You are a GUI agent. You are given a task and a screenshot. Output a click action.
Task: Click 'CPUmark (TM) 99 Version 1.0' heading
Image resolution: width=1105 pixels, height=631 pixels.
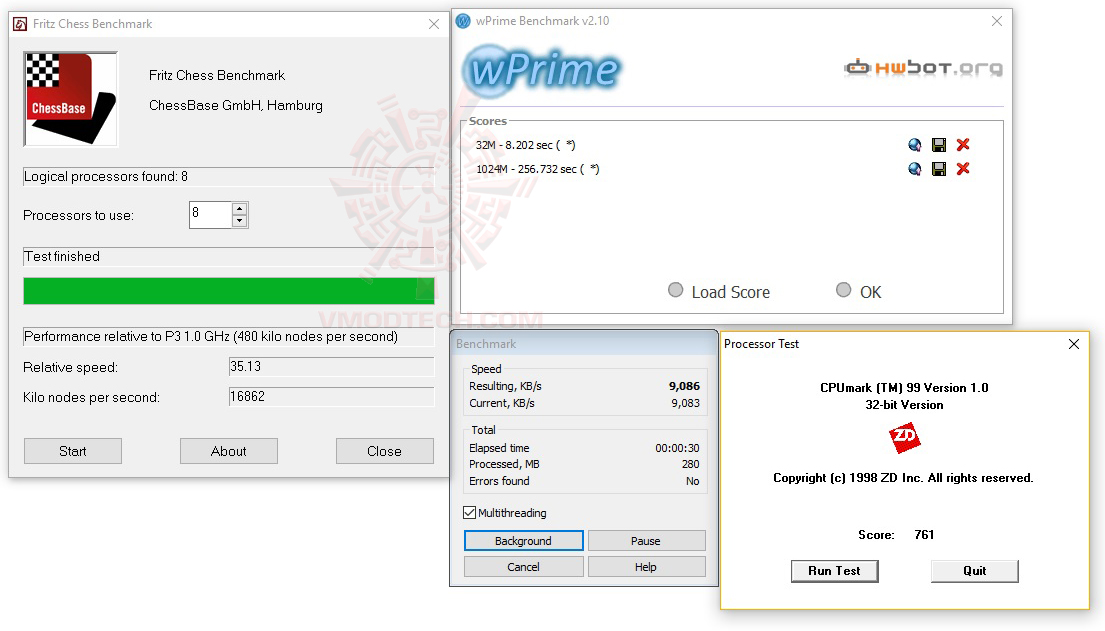pyautogui.click(x=904, y=388)
